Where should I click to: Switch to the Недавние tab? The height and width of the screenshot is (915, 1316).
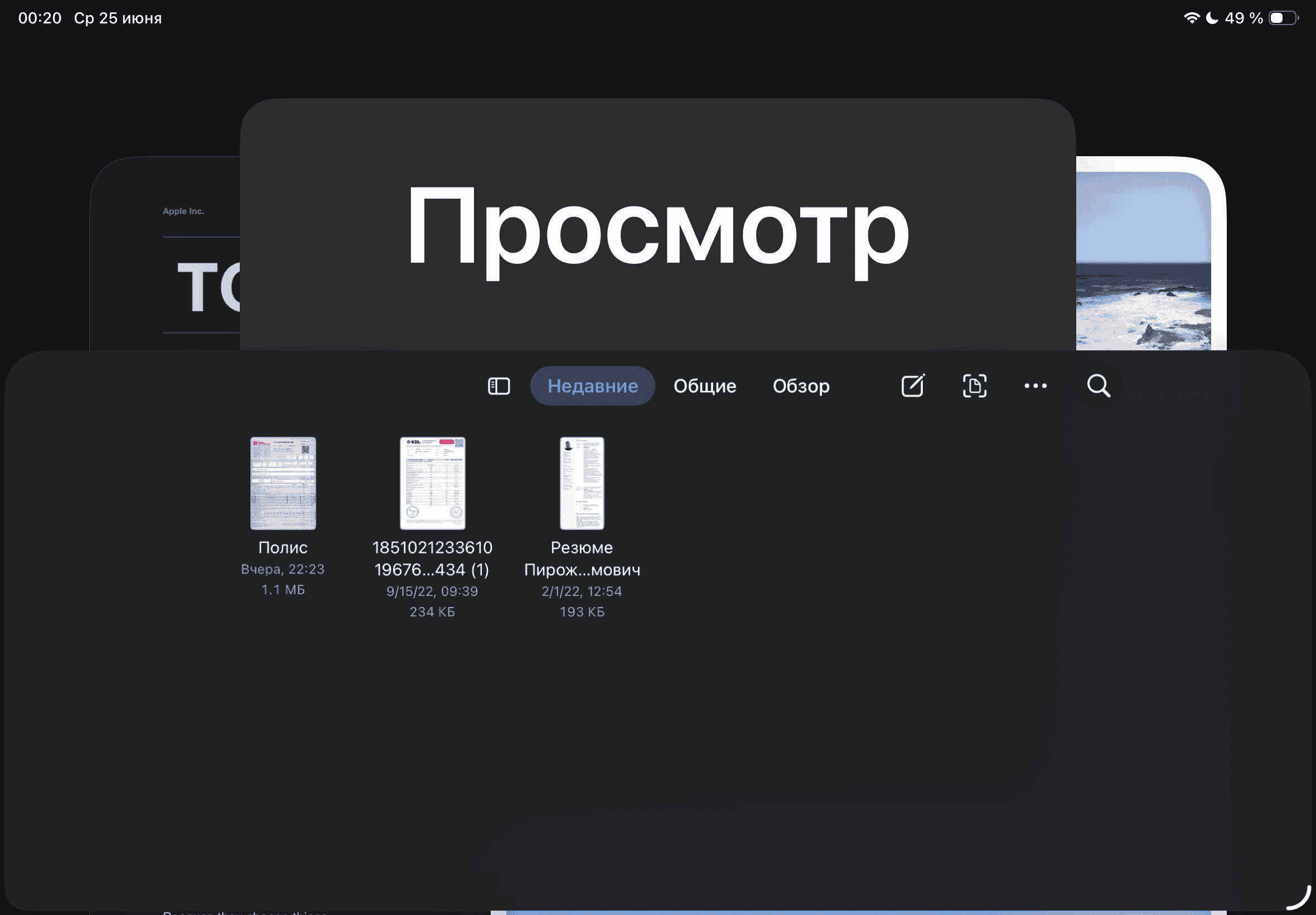(x=592, y=386)
